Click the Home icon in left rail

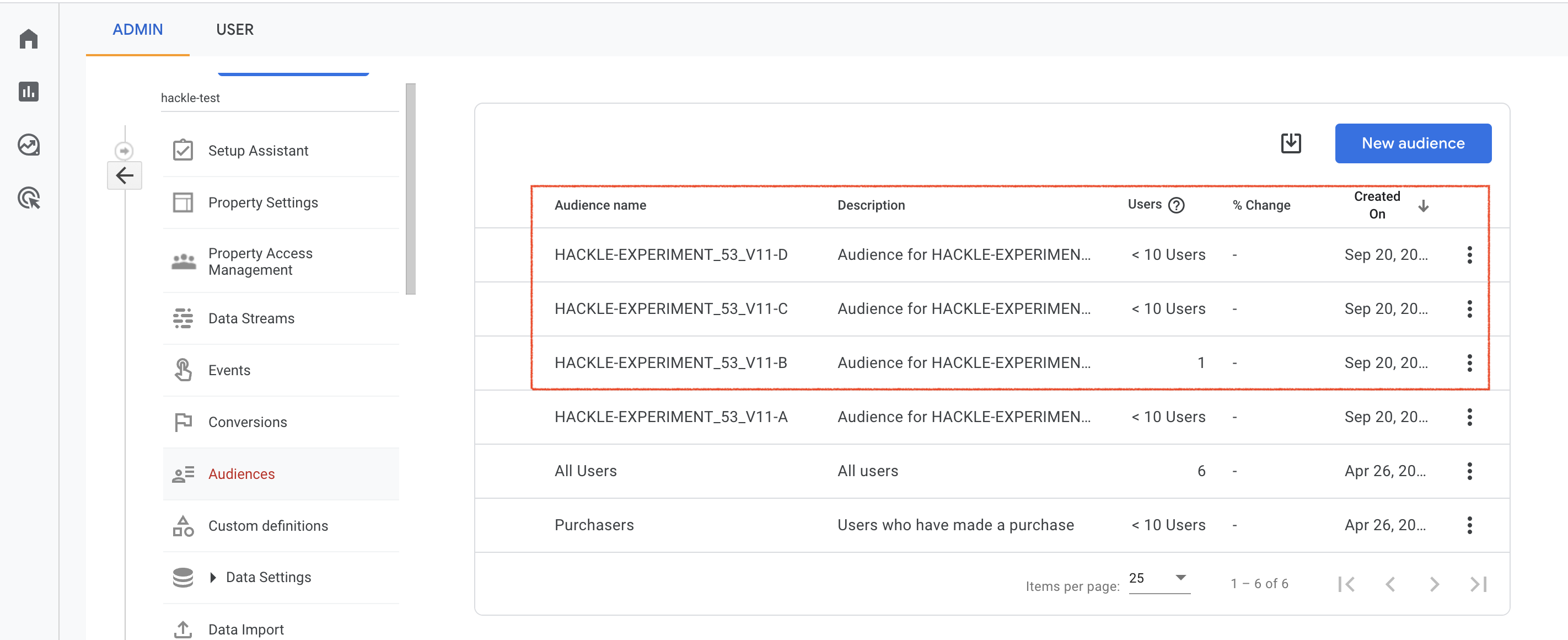pyautogui.click(x=29, y=39)
